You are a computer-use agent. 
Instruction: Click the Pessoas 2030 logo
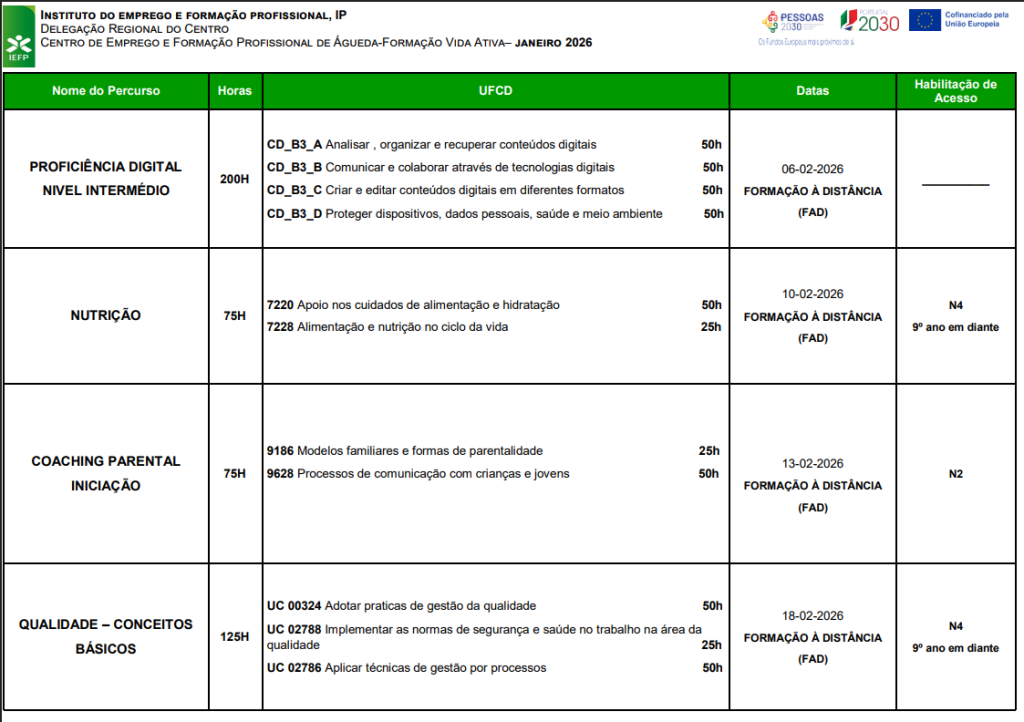793,21
